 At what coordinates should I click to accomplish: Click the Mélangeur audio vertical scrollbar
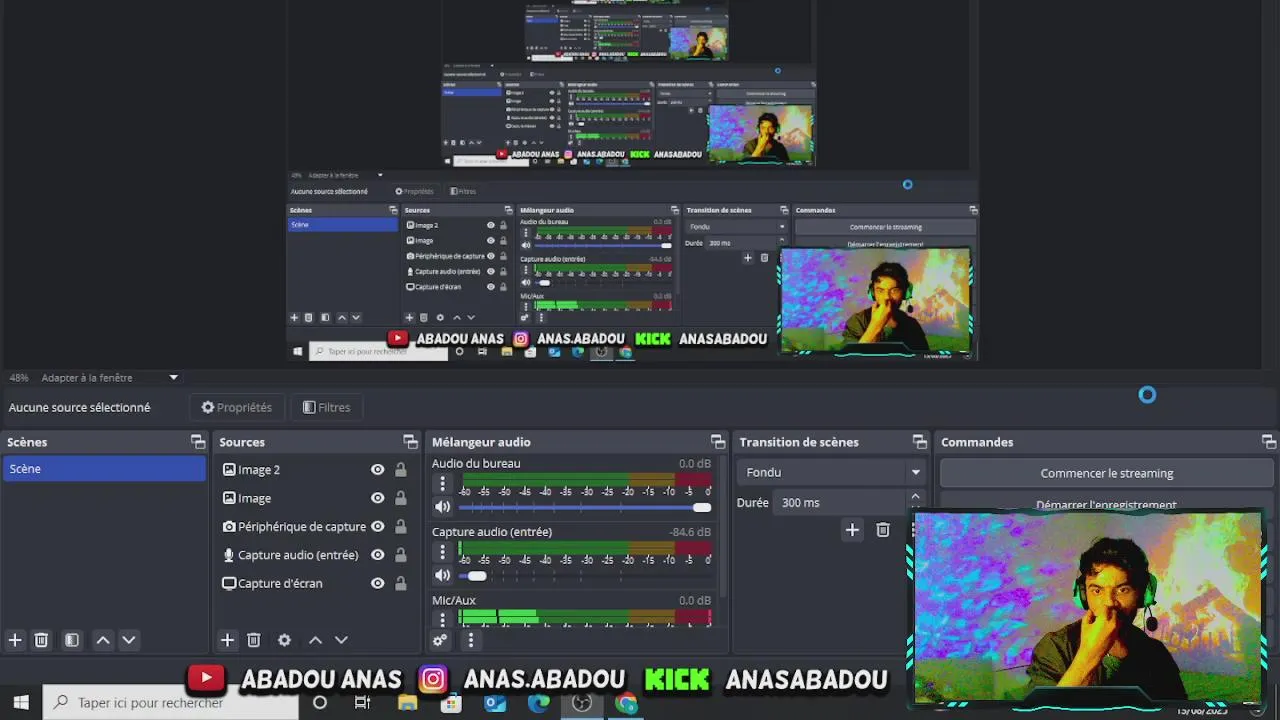point(721,528)
